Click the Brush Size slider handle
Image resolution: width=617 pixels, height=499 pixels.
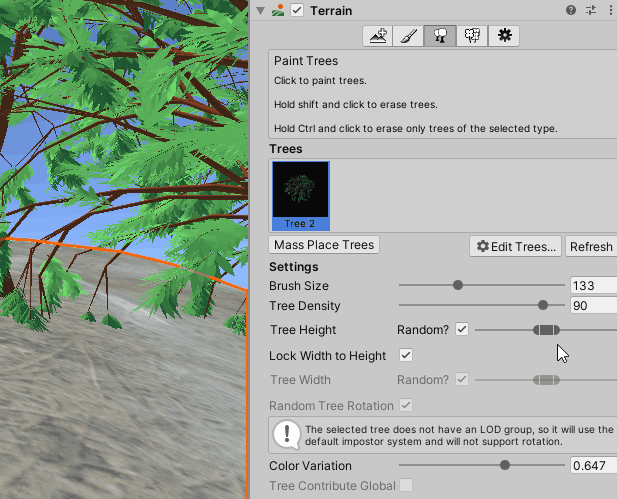458,285
